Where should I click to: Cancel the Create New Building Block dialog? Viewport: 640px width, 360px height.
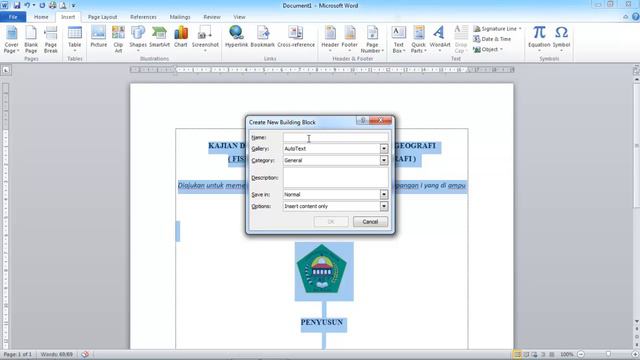pos(370,222)
